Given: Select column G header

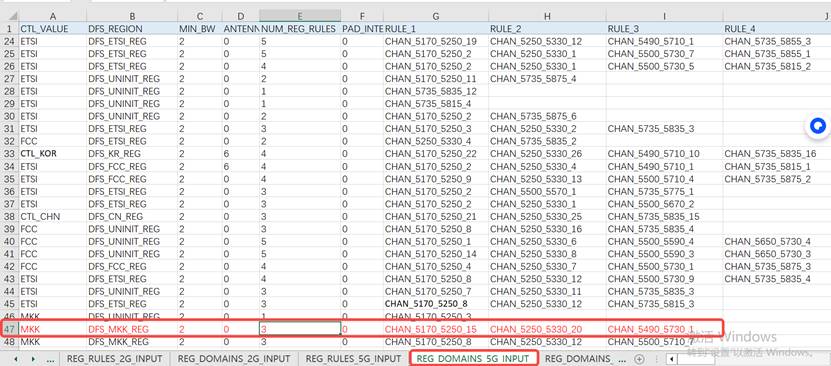Looking at the screenshot, I should click(x=436, y=16).
